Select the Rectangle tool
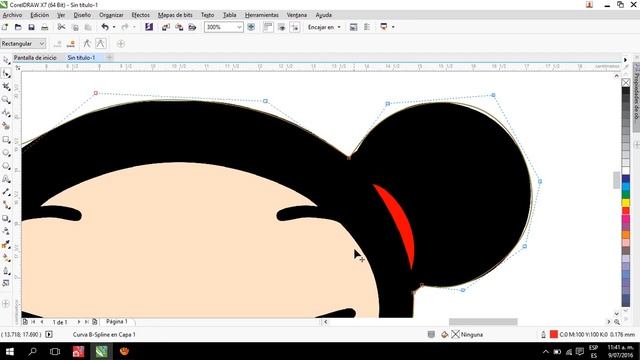 coord(6,140)
